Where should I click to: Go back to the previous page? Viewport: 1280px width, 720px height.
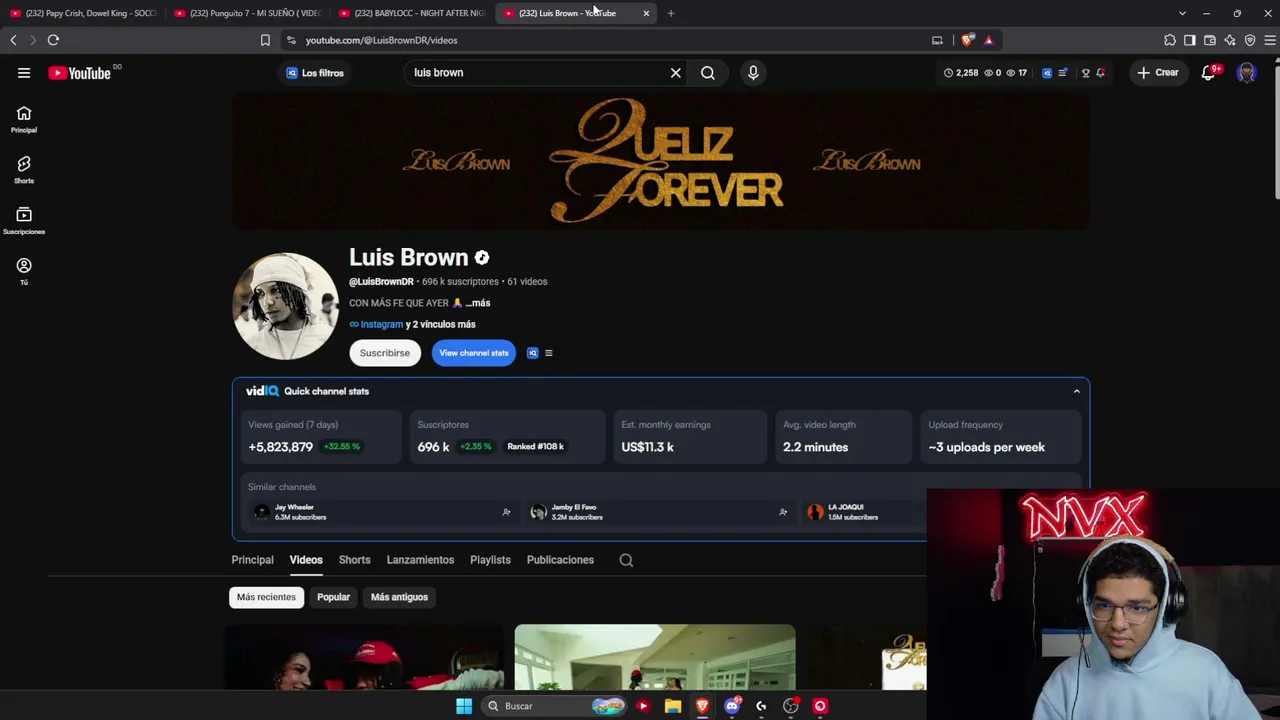click(x=13, y=40)
